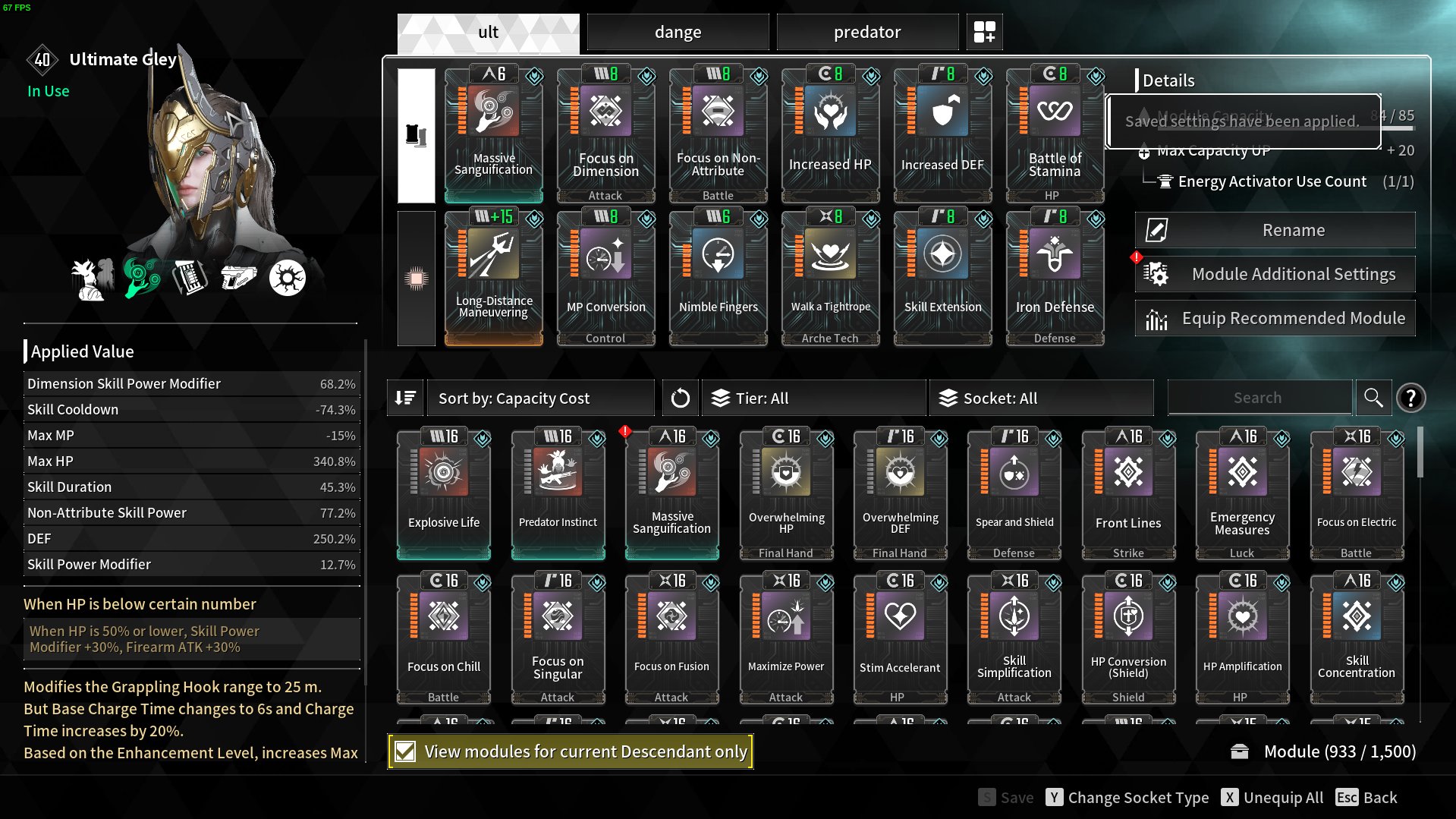Select equipped Massive Sanguification module
The height and width of the screenshot is (819, 1456).
(x=494, y=134)
